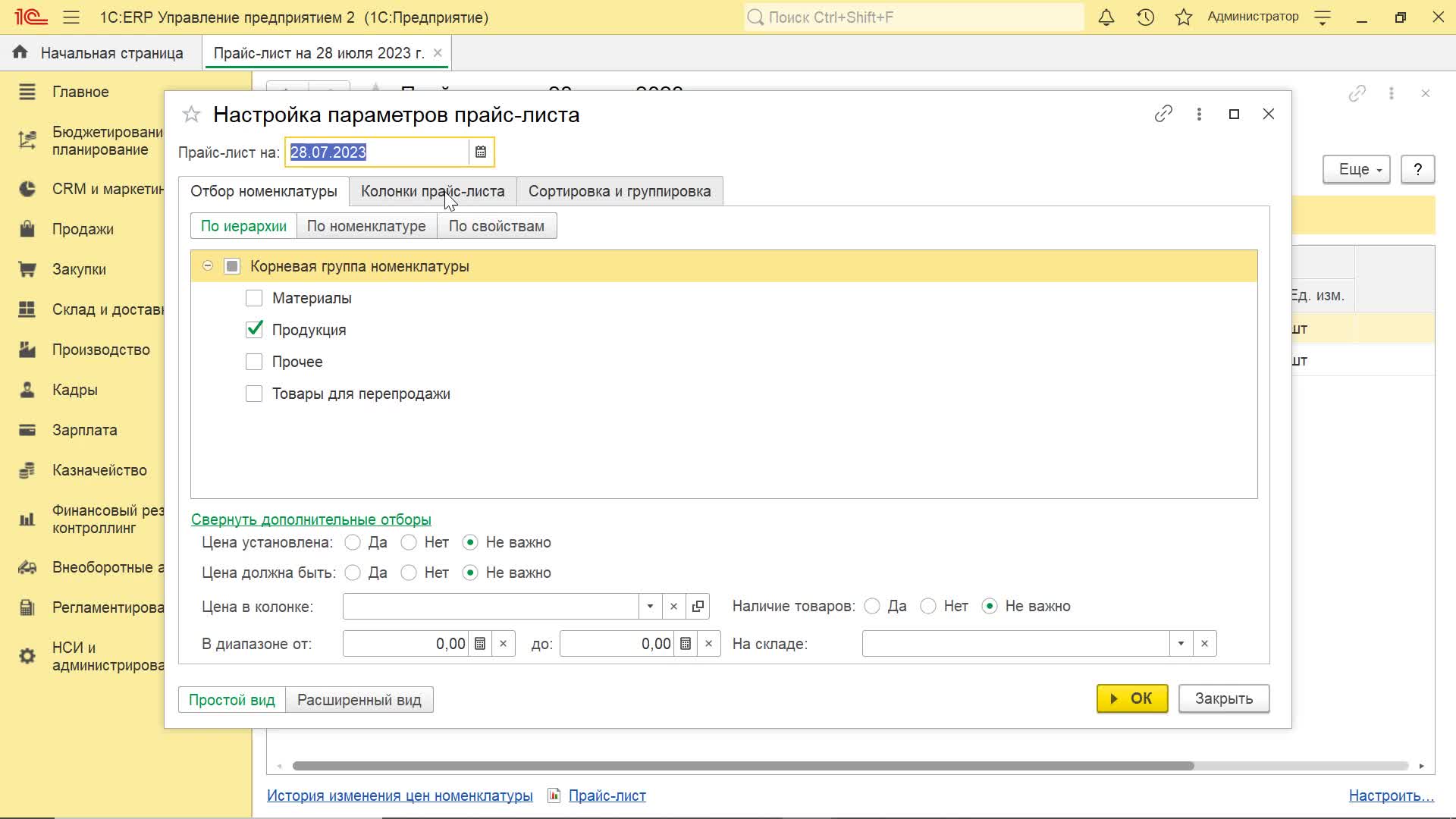Open the history clock icon

(1145, 17)
